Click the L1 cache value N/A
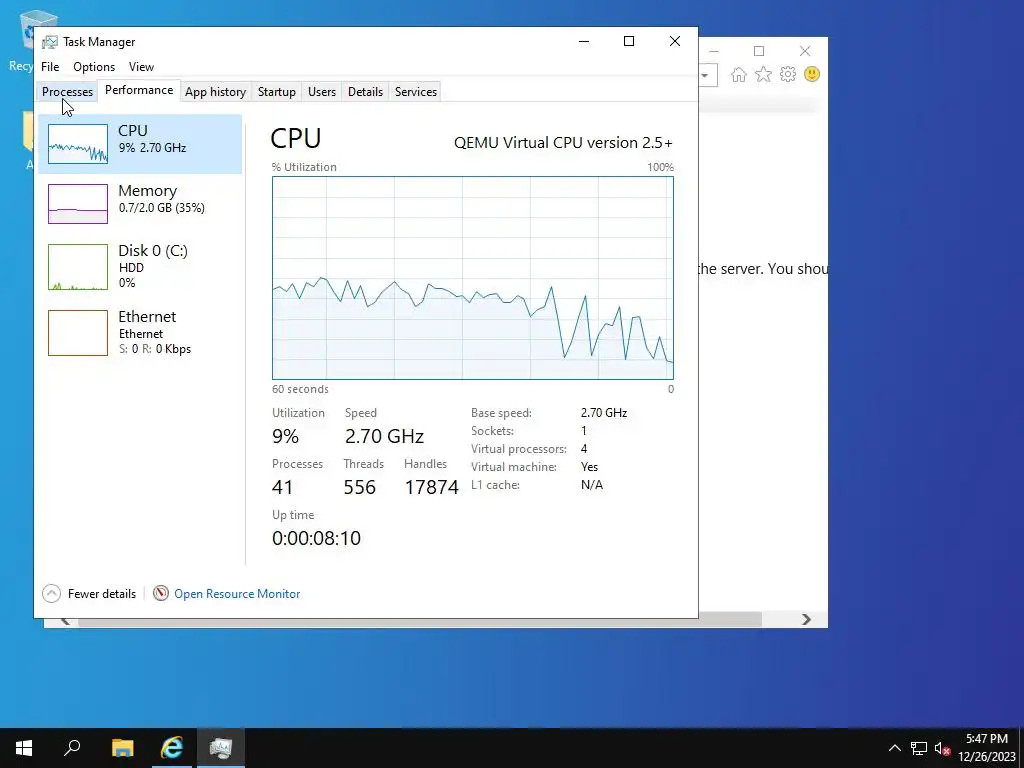The height and width of the screenshot is (768, 1024). point(592,485)
